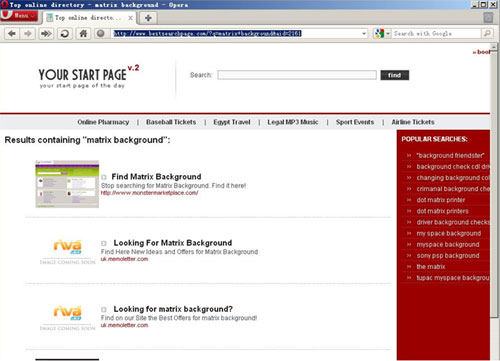Screen dimensions: 500x361
Task: Open a new tab with plus button
Action: [148, 18]
